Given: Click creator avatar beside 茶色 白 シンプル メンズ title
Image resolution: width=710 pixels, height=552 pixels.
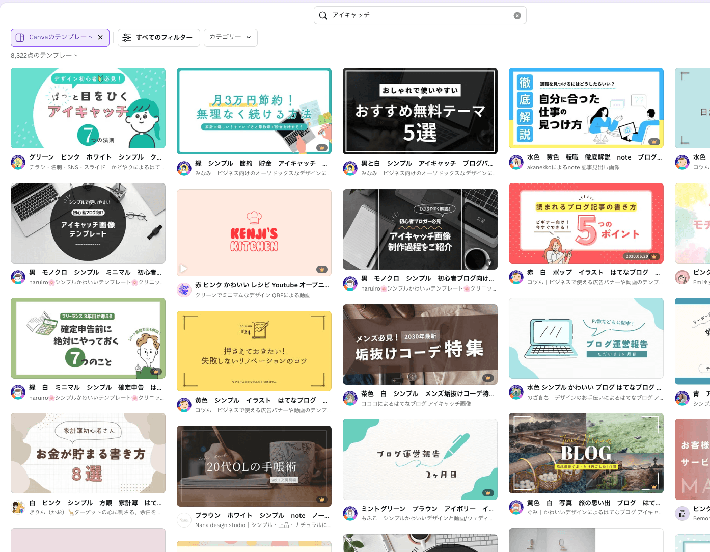Looking at the screenshot, I should (350, 398).
